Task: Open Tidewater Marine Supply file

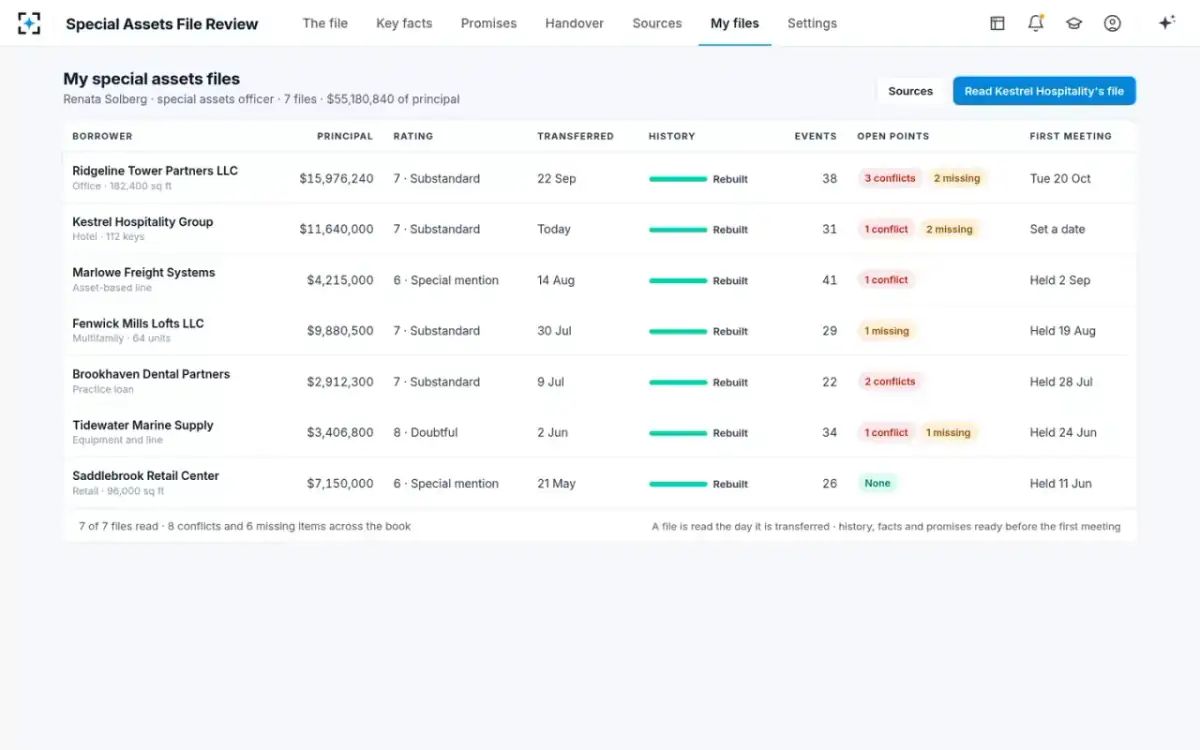Action: (x=143, y=425)
